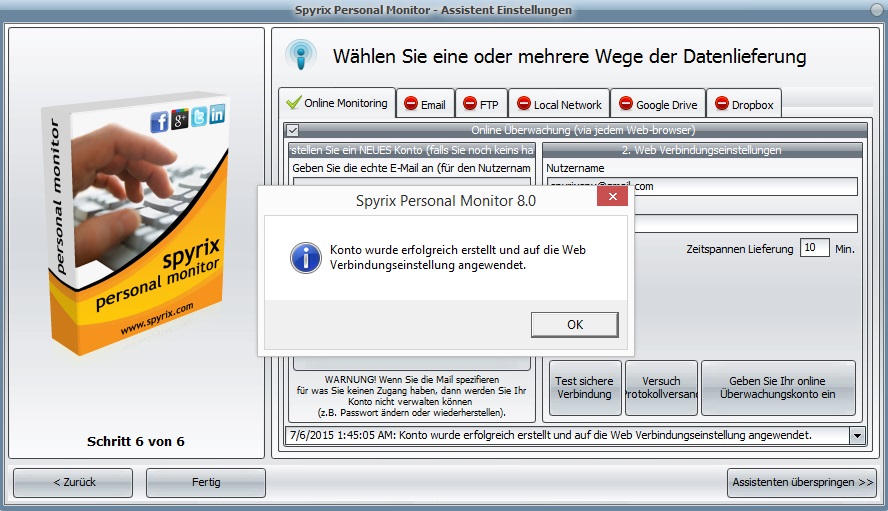This screenshot has width=888, height=511.
Task: Click Assistenten überspringen to skip wizard
Action: click(802, 483)
